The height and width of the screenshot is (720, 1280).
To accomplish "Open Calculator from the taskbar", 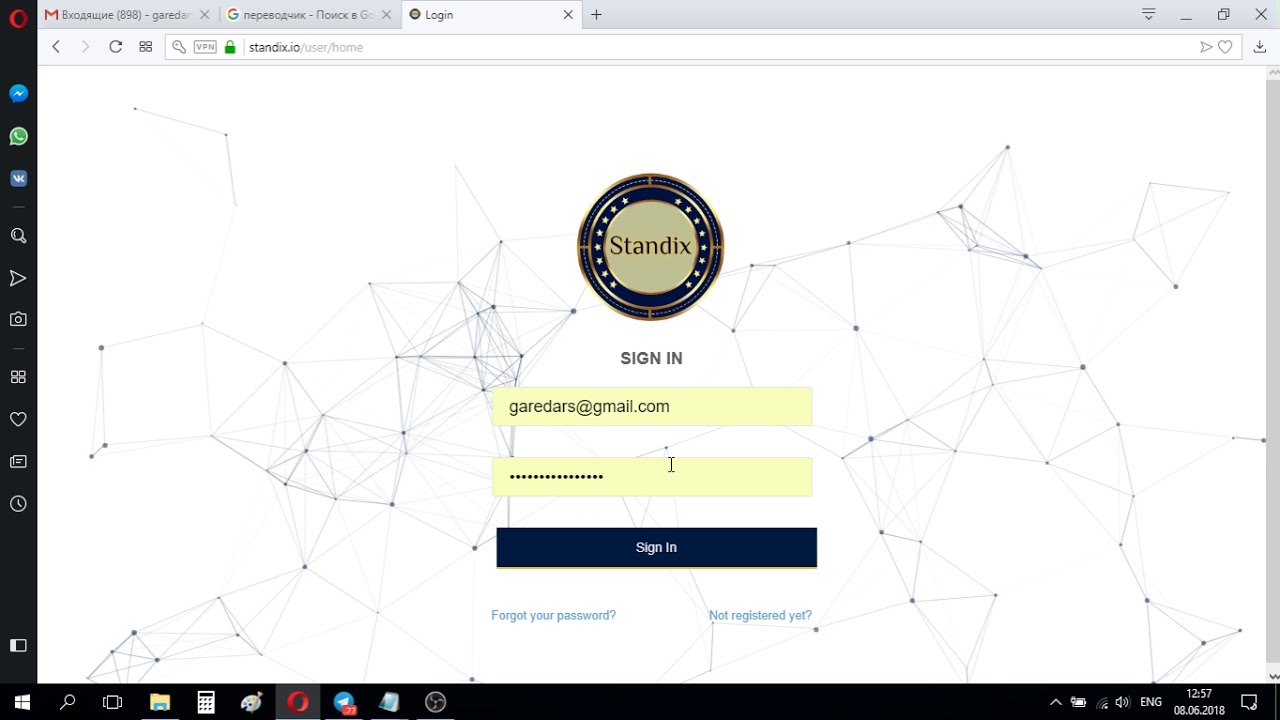I will click(x=206, y=702).
